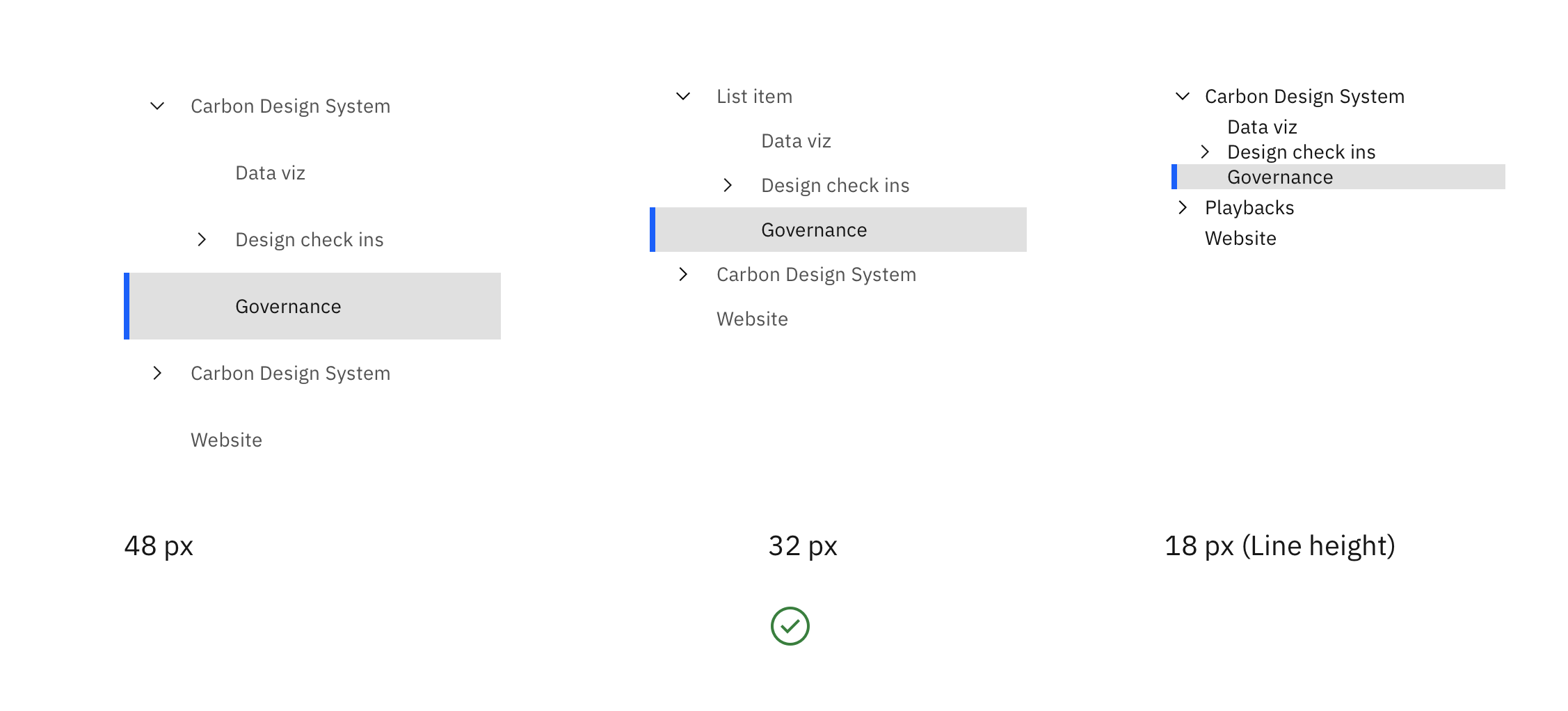The width and height of the screenshot is (1568, 711).
Task: Click the List item label
Action: (x=754, y=96)
